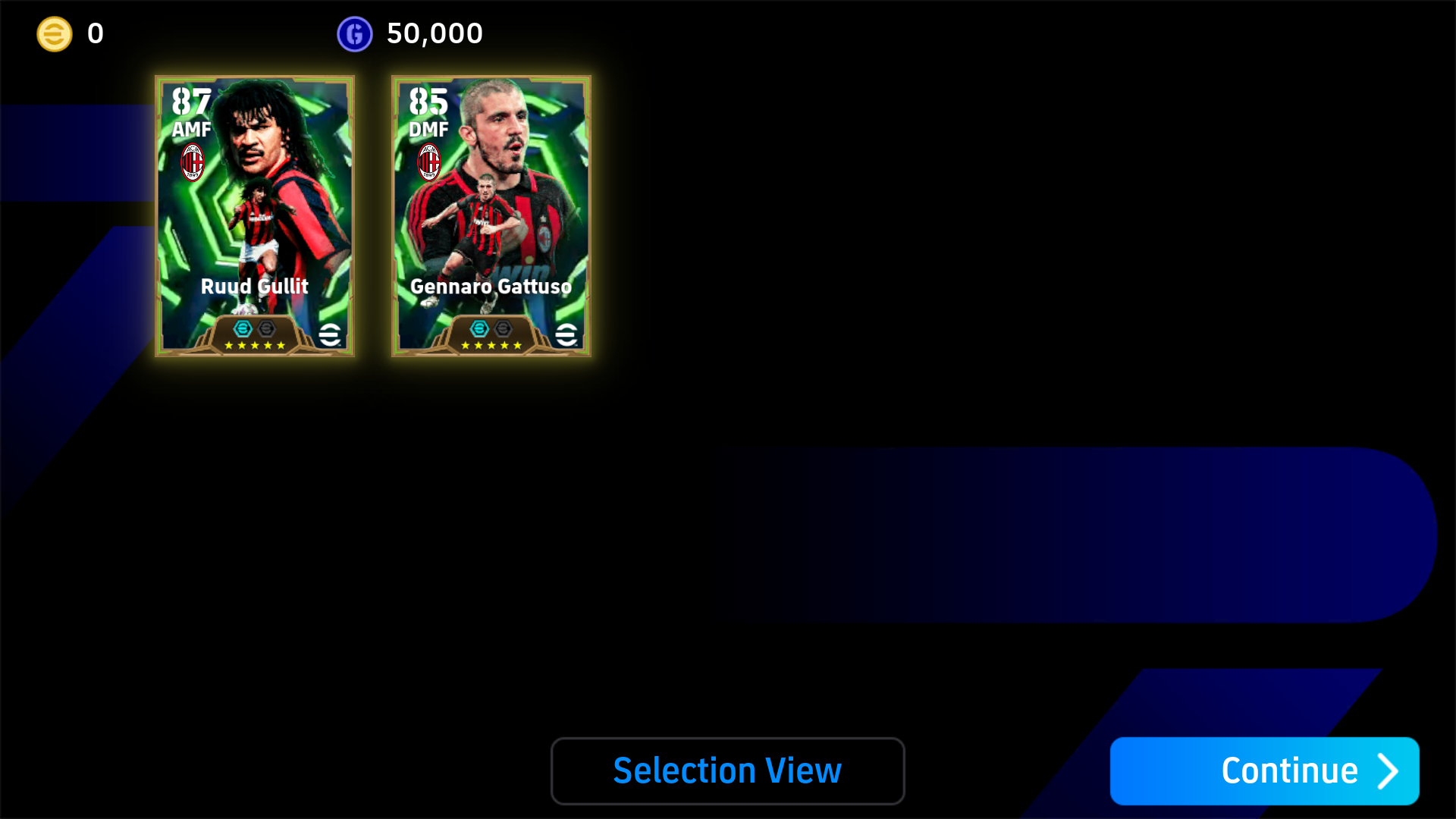The image size is (1456, 819).
Task: Tap the five-star rarity row on Gullit card
Action: point(255,346)
